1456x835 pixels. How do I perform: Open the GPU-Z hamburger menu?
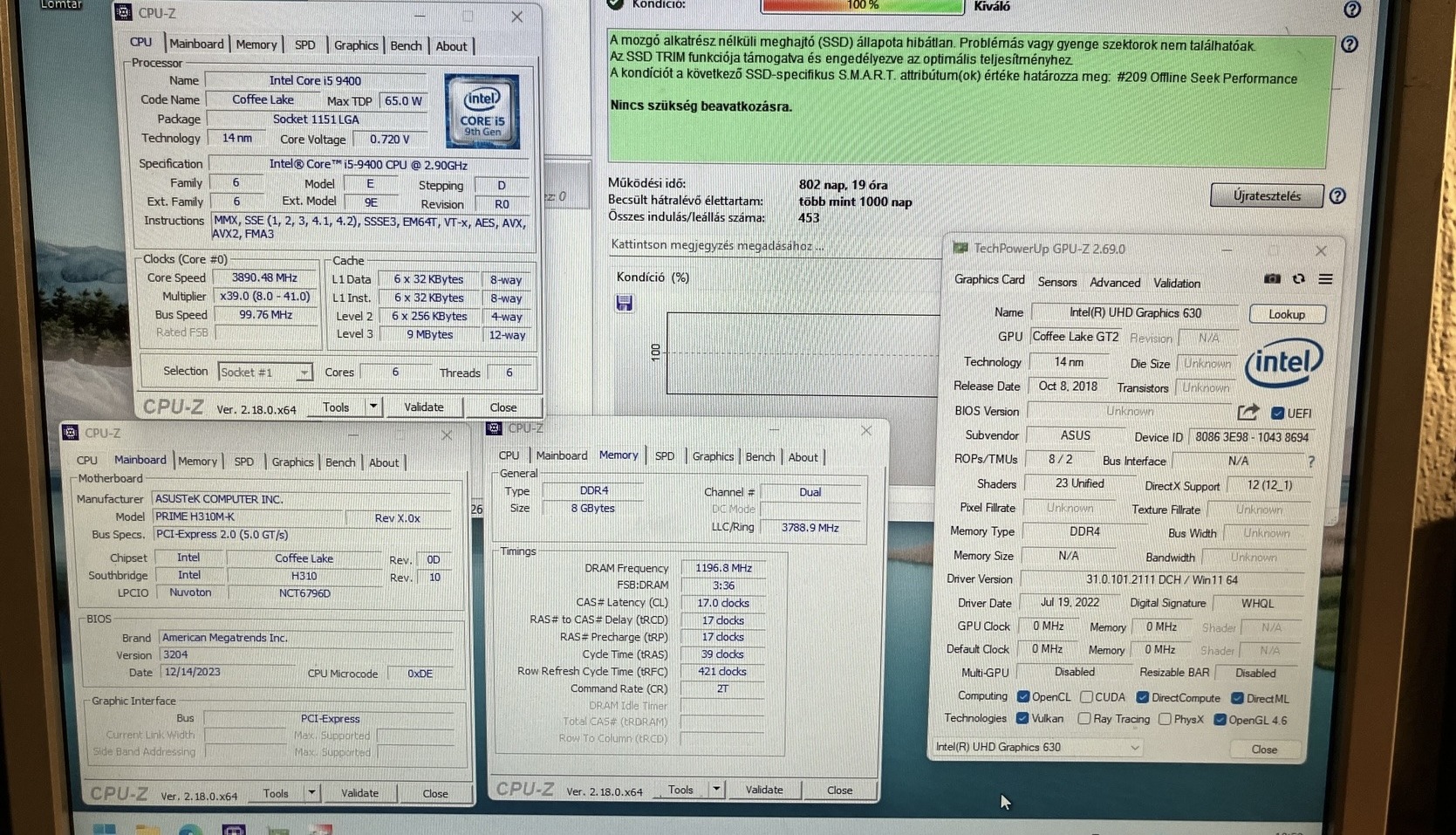tap(1325, 279)
